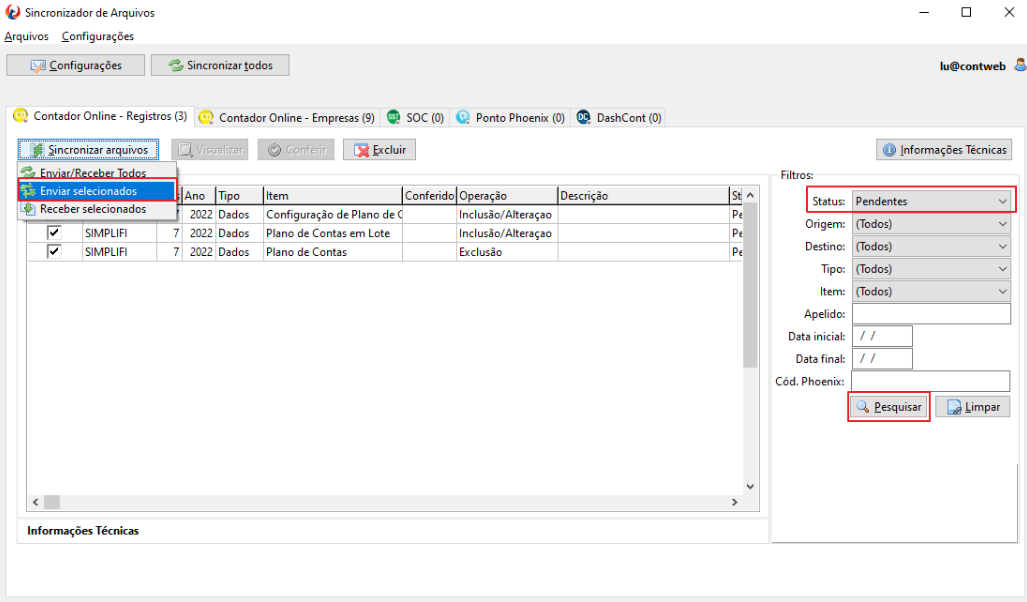Click the Enviar selecionados menu icon

pos(28,191)
